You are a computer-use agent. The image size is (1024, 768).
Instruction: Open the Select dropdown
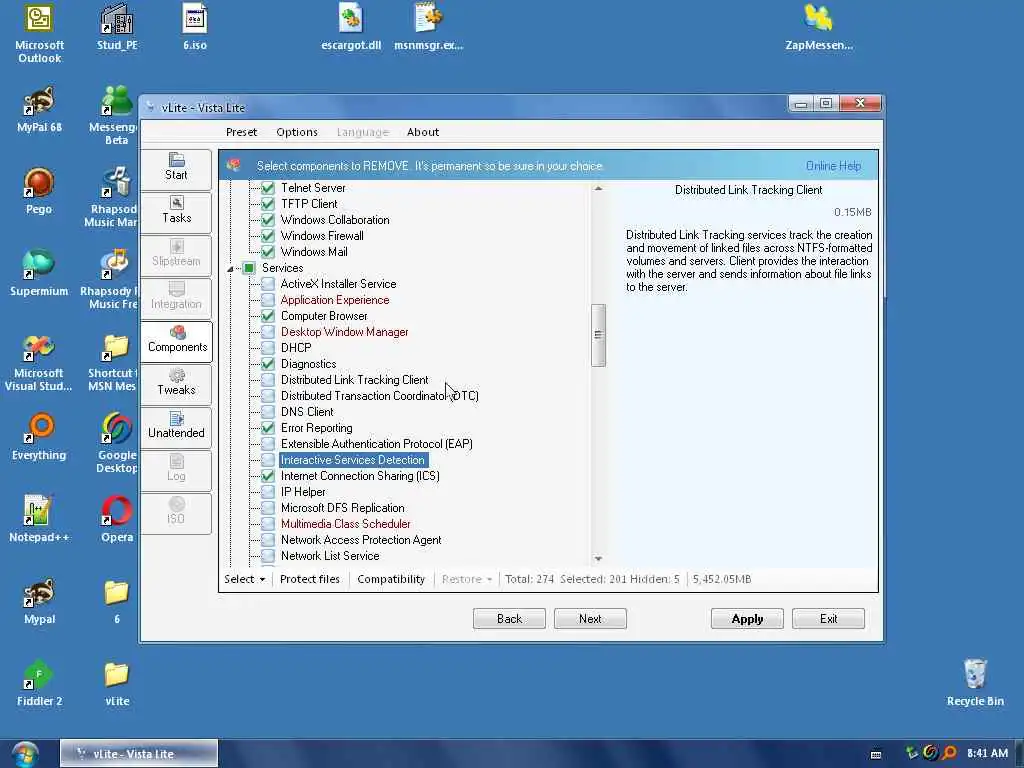tap(245, 579)
